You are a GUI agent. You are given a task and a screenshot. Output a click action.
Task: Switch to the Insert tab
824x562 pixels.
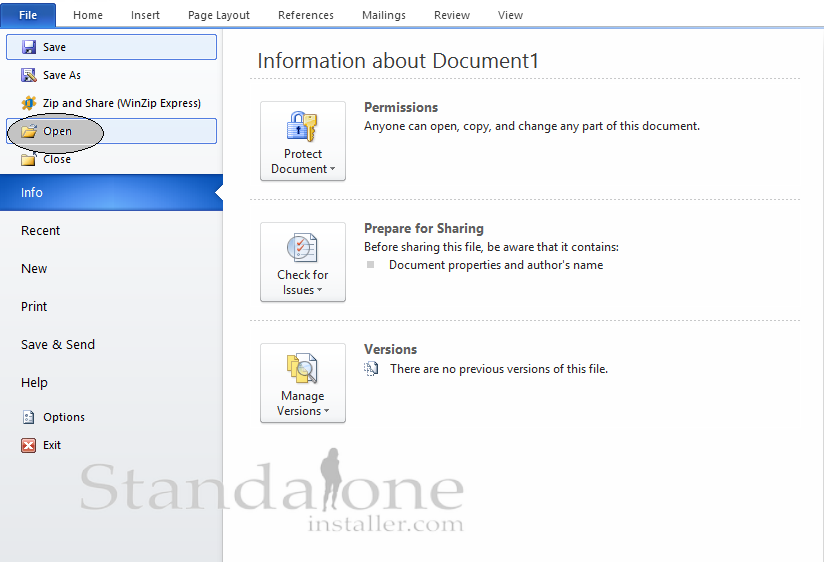click(x=145, y=15)
